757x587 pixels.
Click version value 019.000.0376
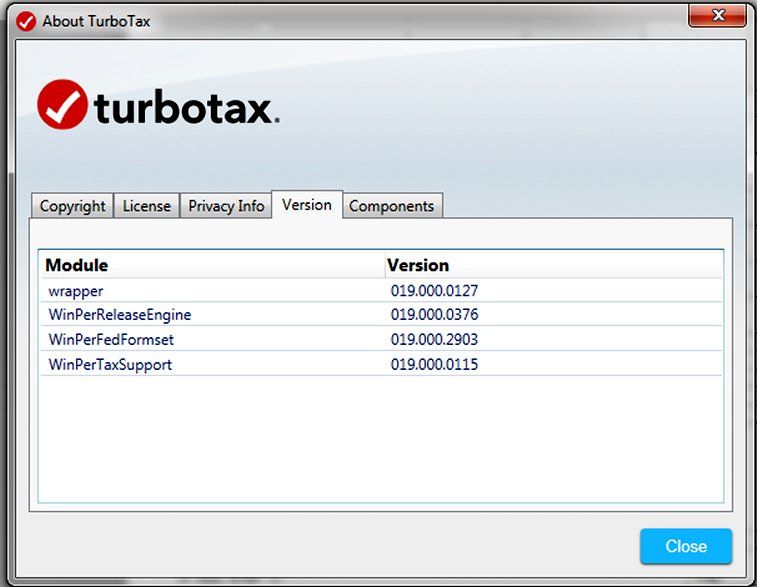(x=434, y=314)
